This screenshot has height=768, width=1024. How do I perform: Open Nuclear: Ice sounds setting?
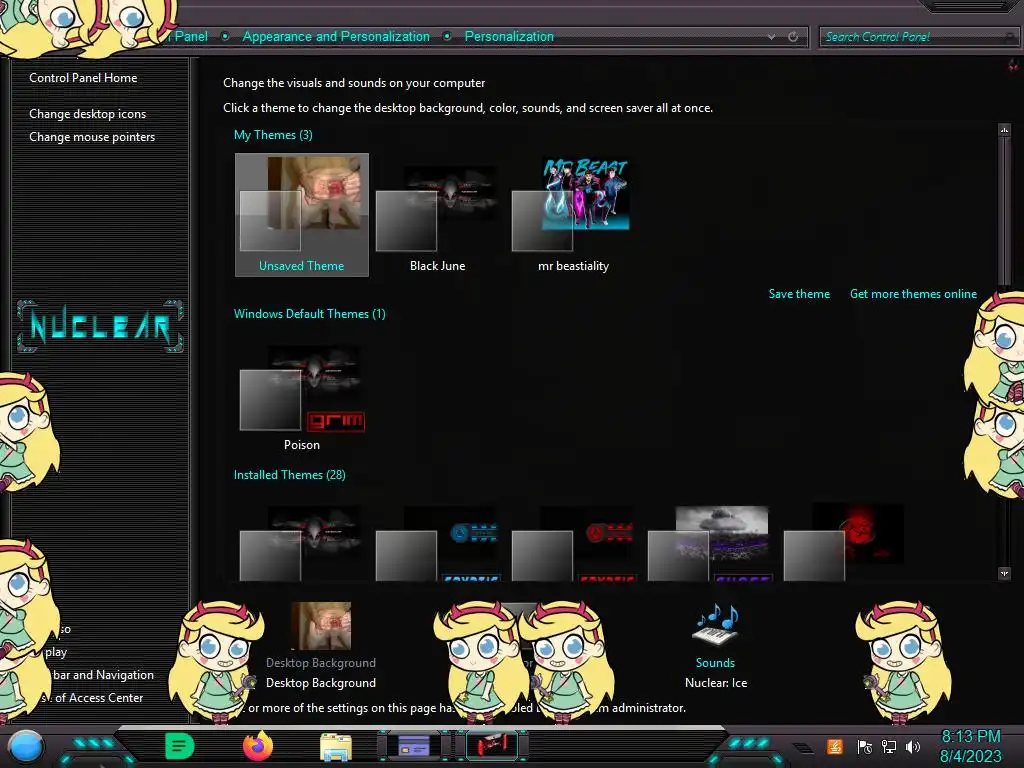click(x=716, y=682)
